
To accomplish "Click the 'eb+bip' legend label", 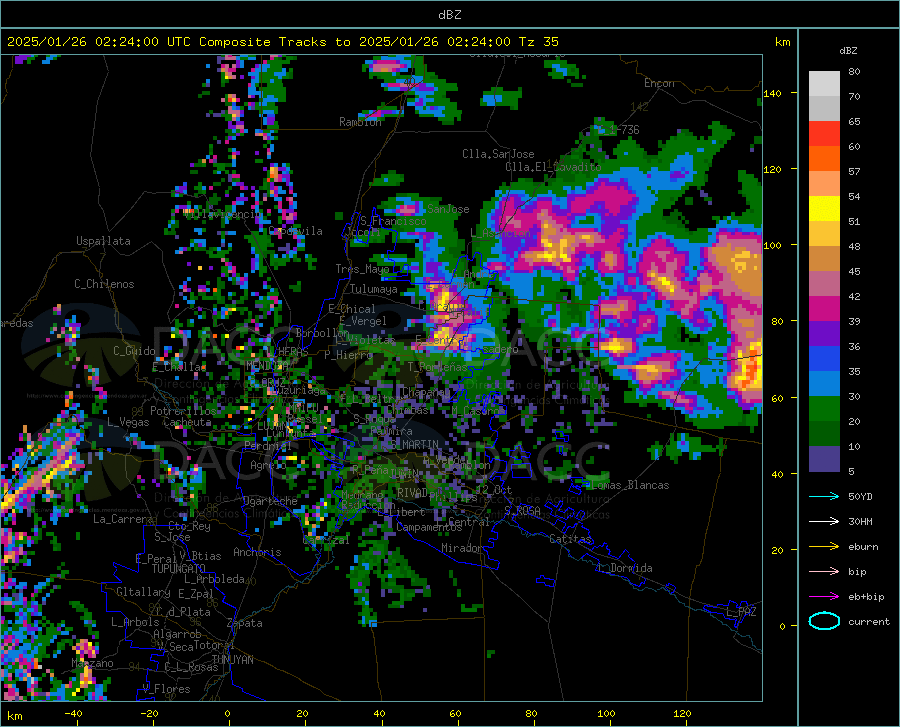I will point(866,597).
